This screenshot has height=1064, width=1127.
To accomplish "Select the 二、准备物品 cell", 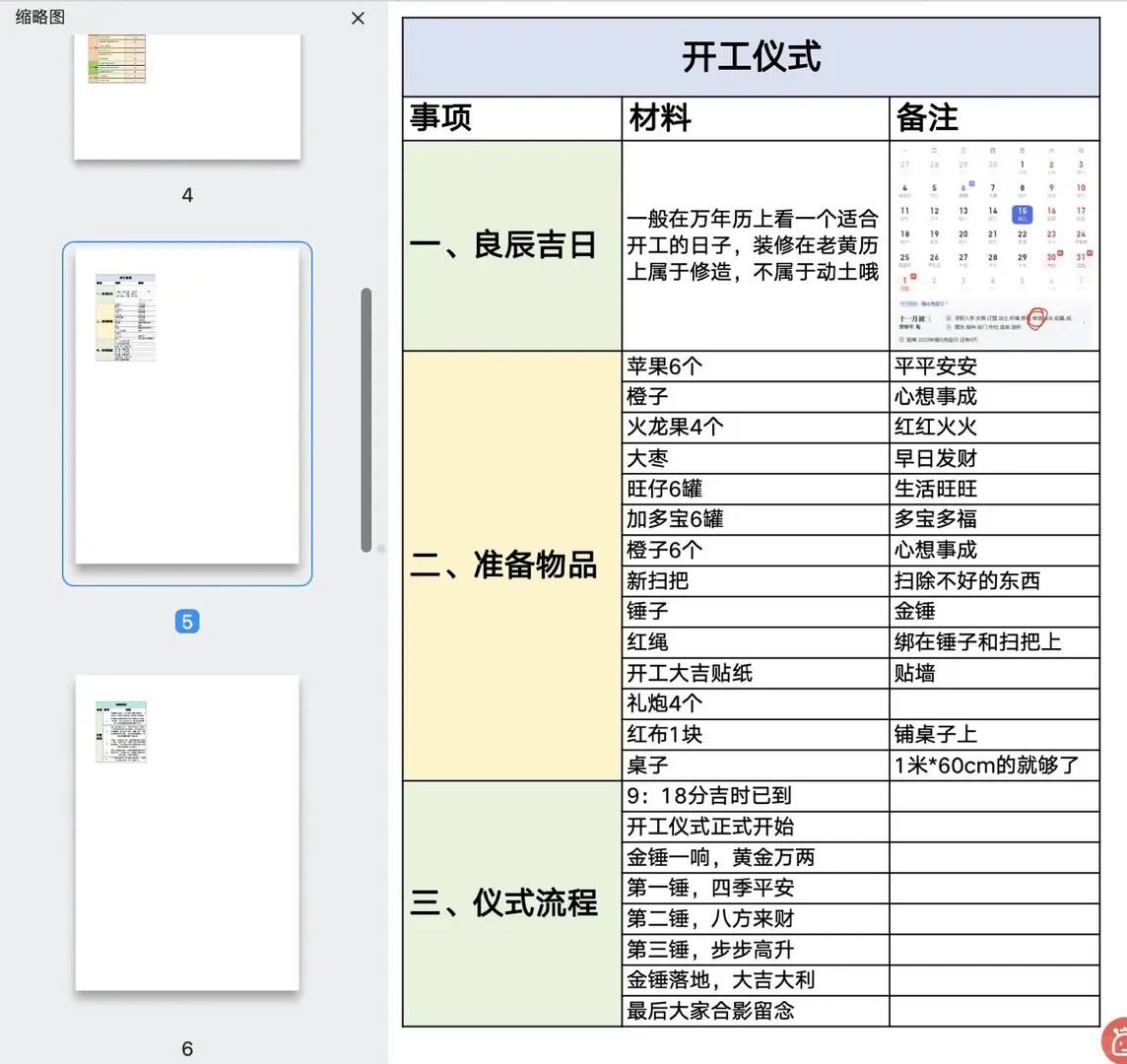I will [x=511, y=565].
